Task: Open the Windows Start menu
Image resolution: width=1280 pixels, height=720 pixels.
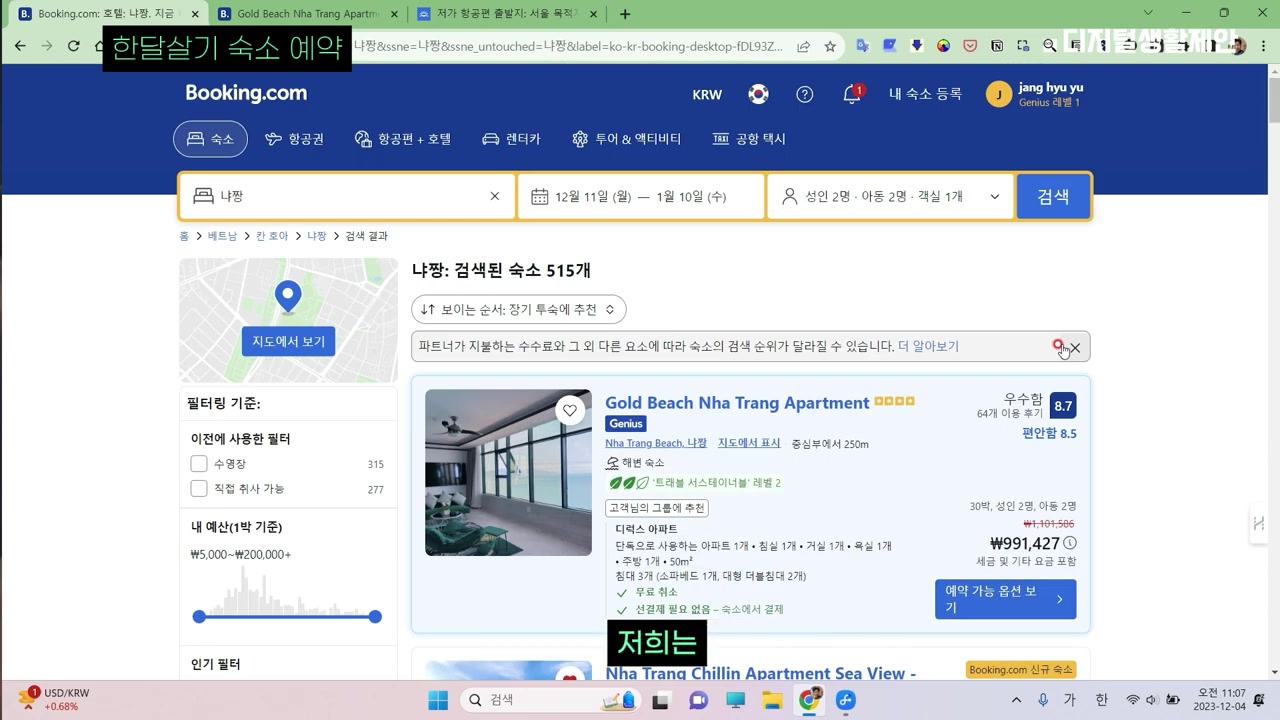Action: tap(438, 700)
